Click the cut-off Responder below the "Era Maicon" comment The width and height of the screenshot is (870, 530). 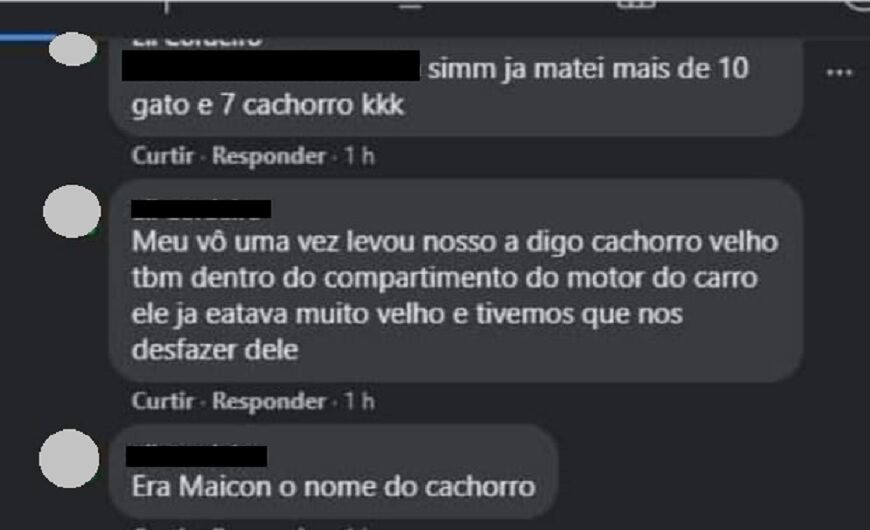tap(269, 527)
